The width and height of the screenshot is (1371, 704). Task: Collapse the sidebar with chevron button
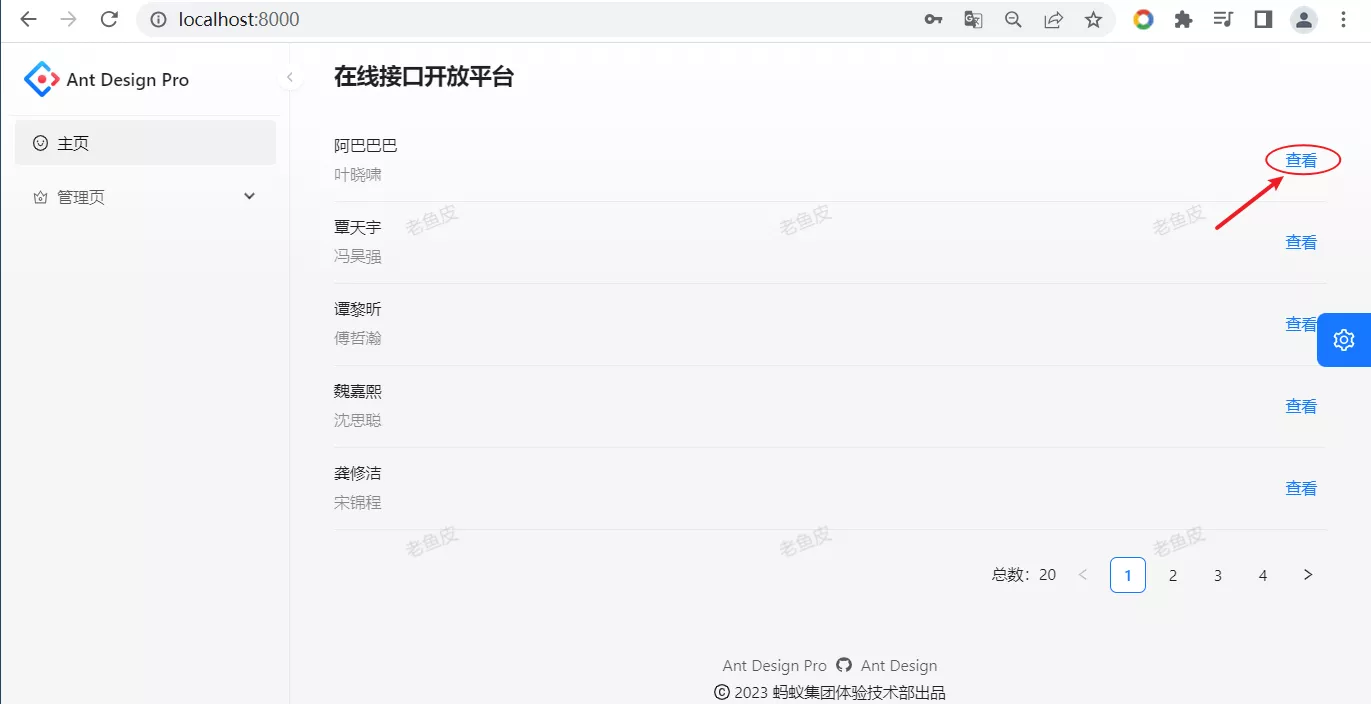[x=290, y=77]
